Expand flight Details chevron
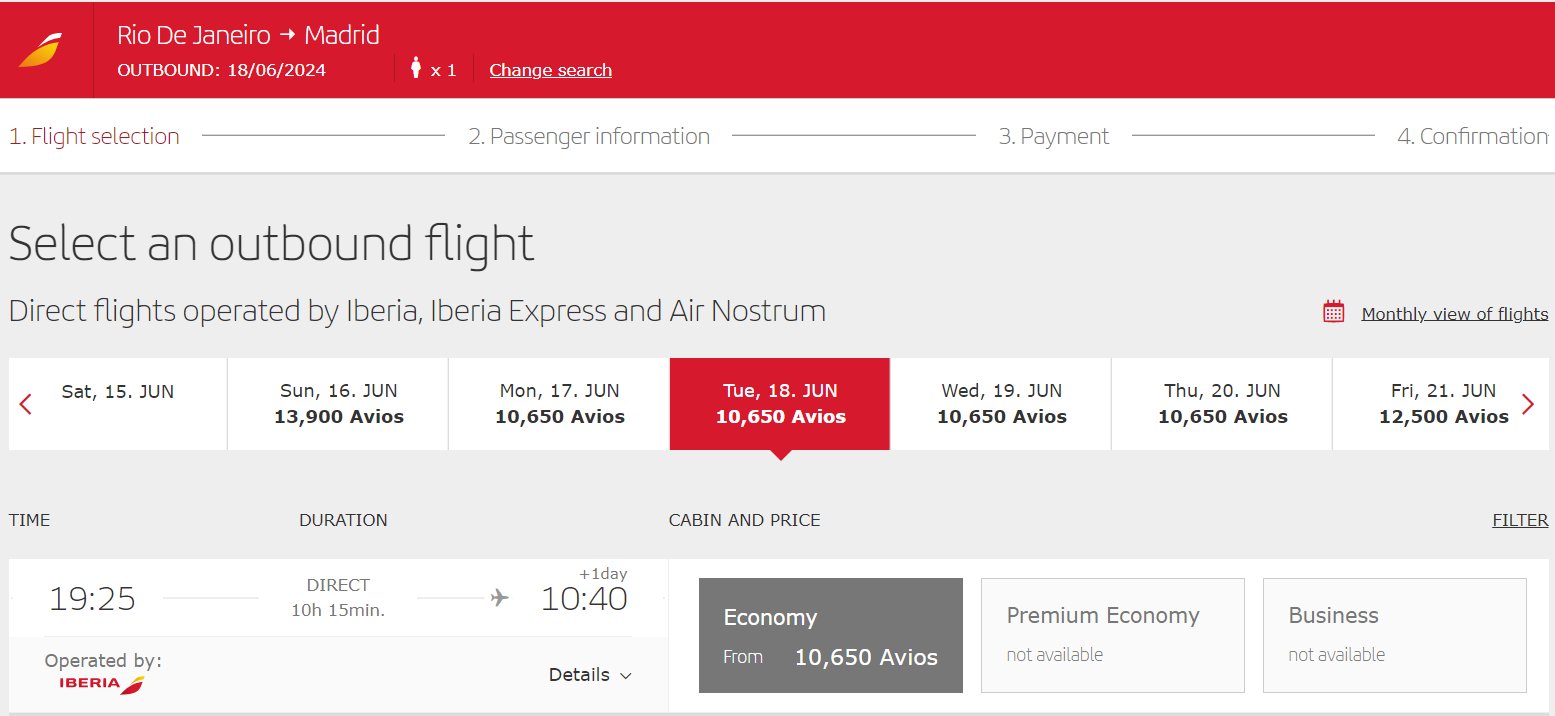1555x716 pixels. (x=626, y=676)
